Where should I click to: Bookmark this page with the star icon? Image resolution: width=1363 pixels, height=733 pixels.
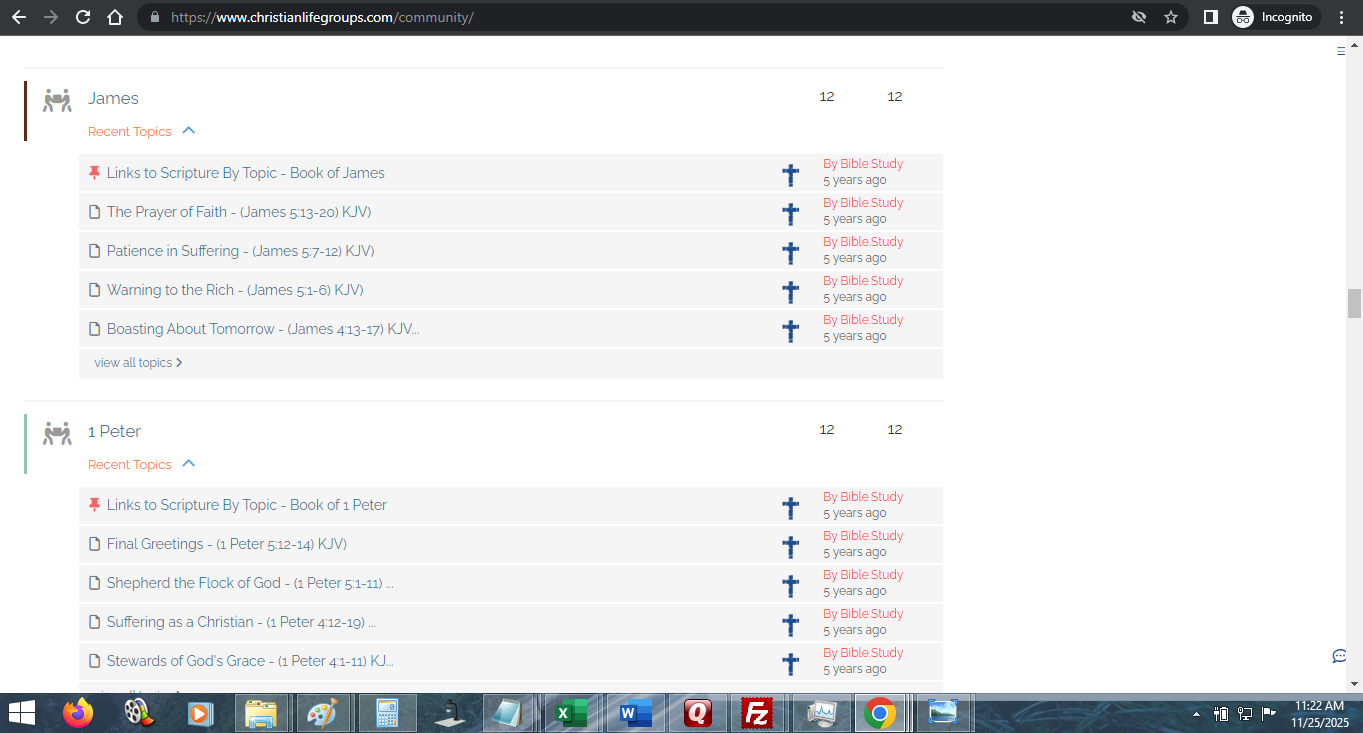click(1171, 17)
